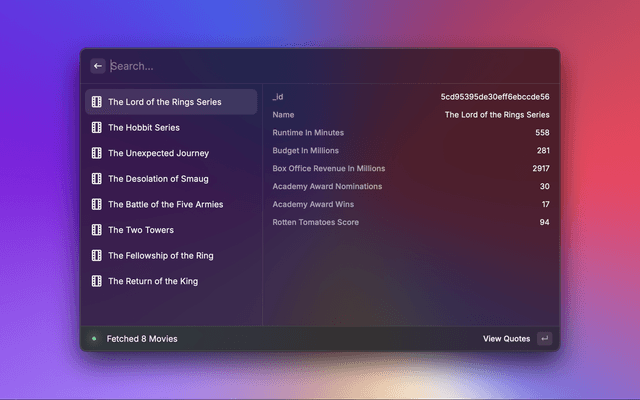Screen dimensions: 640x400
Task: Click the green status icon beside Fetched 8 Movies
Action: point(94,339)
